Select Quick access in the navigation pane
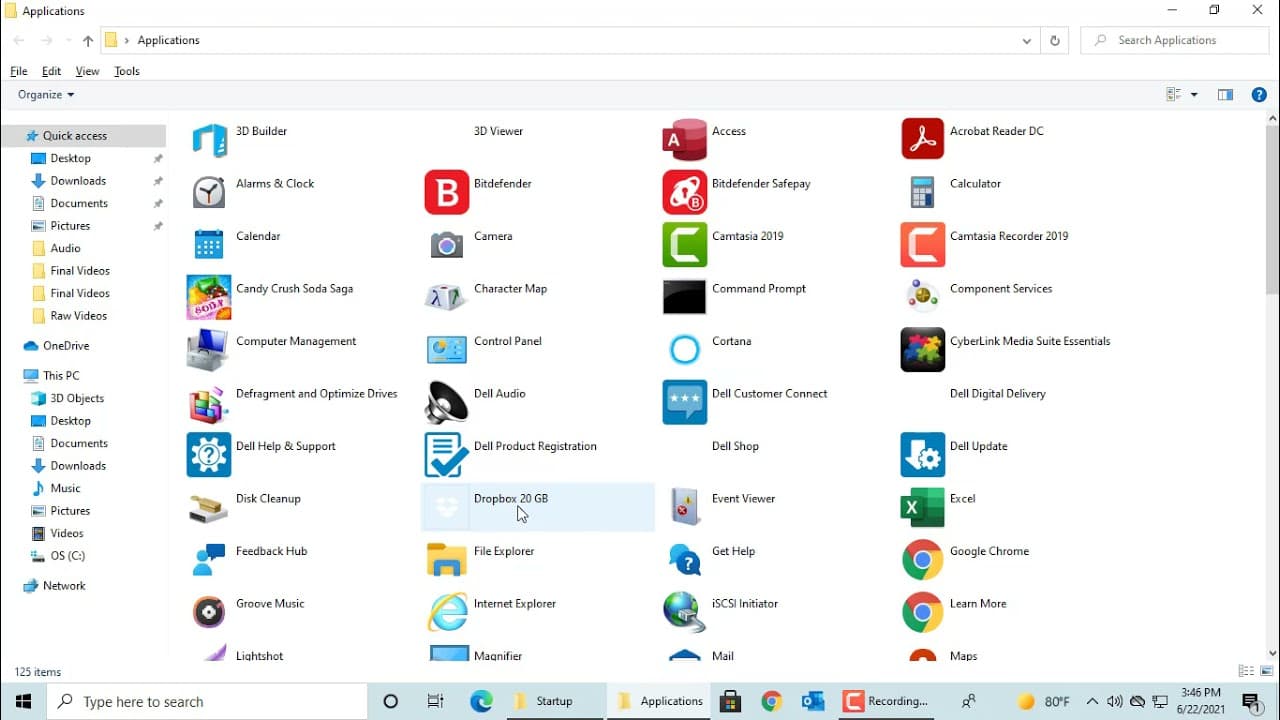The height and width of the screenshot is (720, 1280). pos(84,136)
